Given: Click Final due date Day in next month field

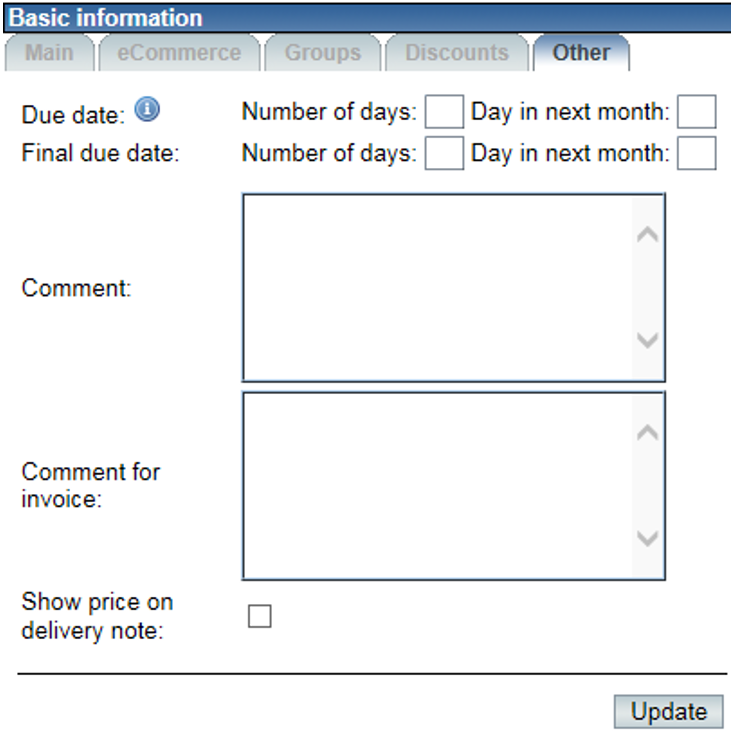Looking at the screenshot, I should pyautogui.click(x=696, y=153).
